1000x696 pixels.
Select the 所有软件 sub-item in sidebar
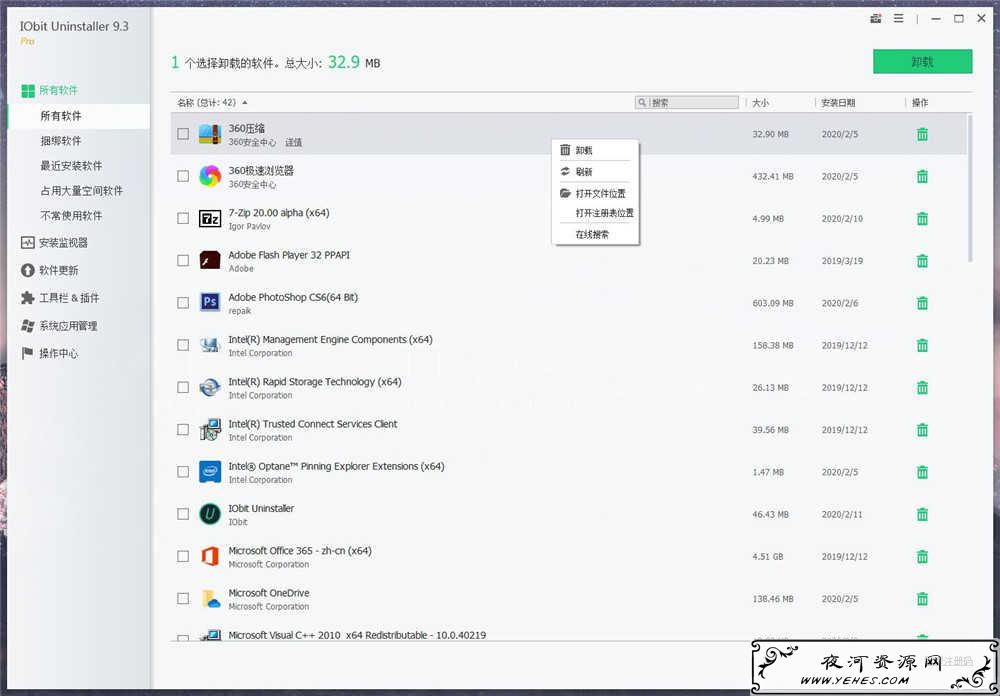tap(79, 116)
